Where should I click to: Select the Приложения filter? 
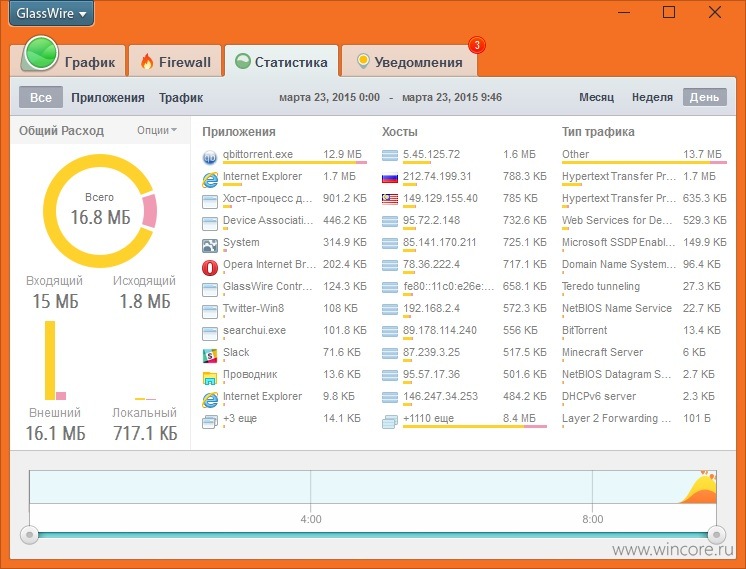point(108,98)
